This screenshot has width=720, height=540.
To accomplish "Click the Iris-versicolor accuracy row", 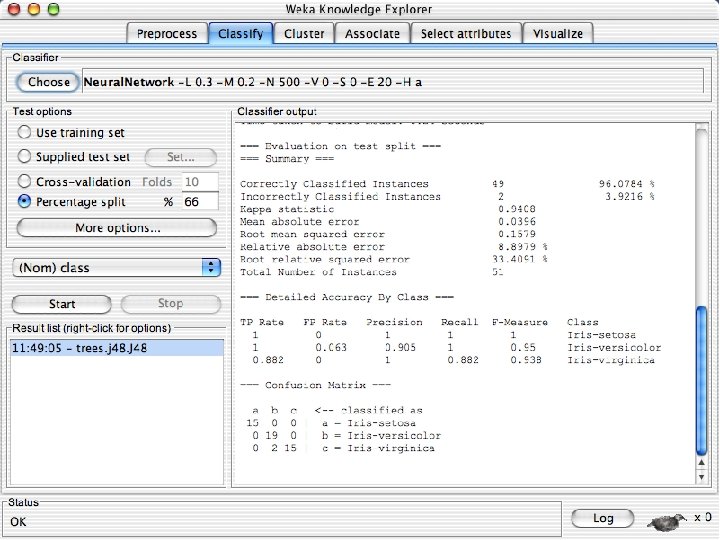I will point(450,348).
